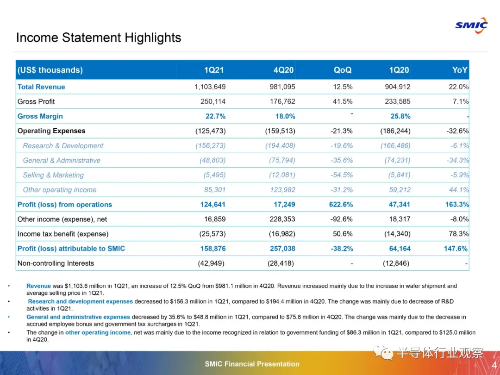The width and height of the screenshot is (500, 375).
Task: Click 'Income tax benefit (expense)' row label
Action: 63,234
